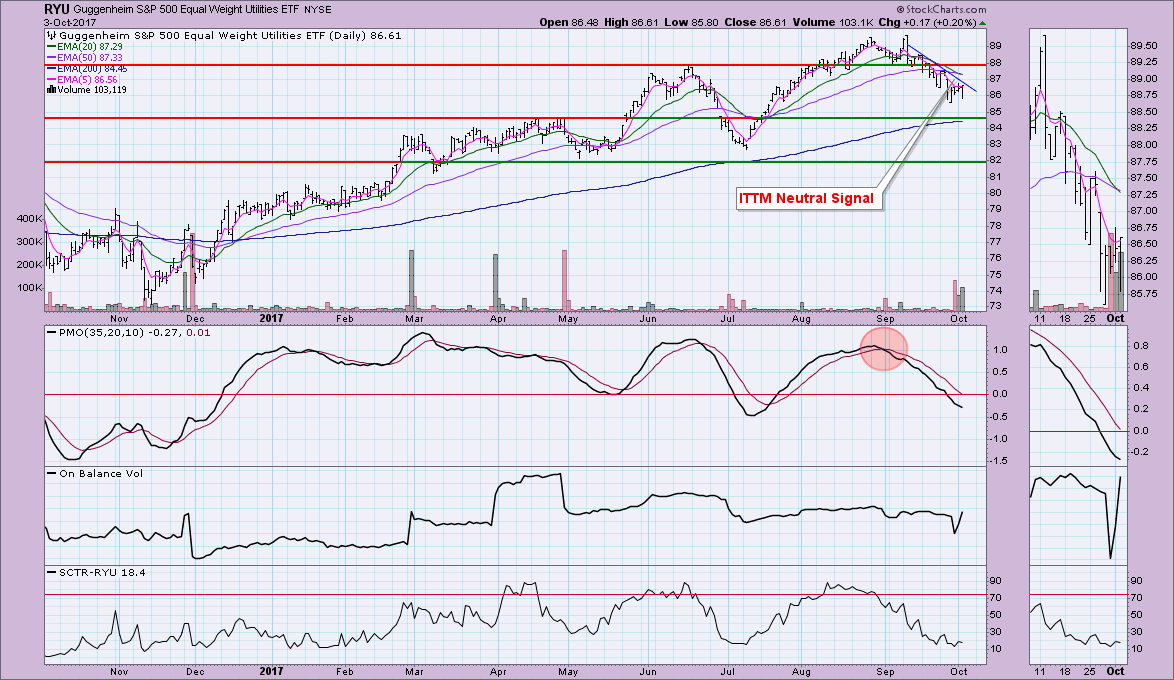Click the candlestick icon before the ETF legend

point(52,34)
